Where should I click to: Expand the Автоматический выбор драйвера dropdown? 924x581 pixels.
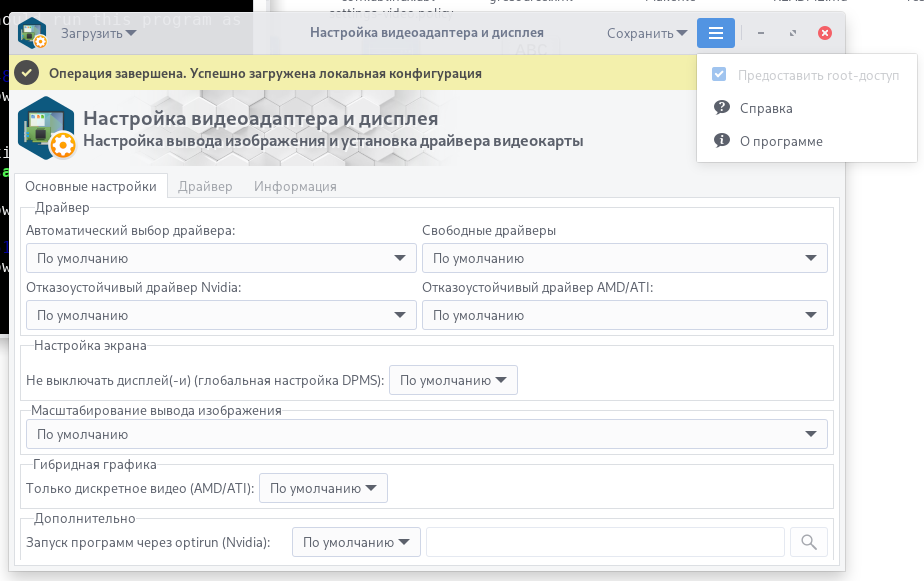[221, 258]
